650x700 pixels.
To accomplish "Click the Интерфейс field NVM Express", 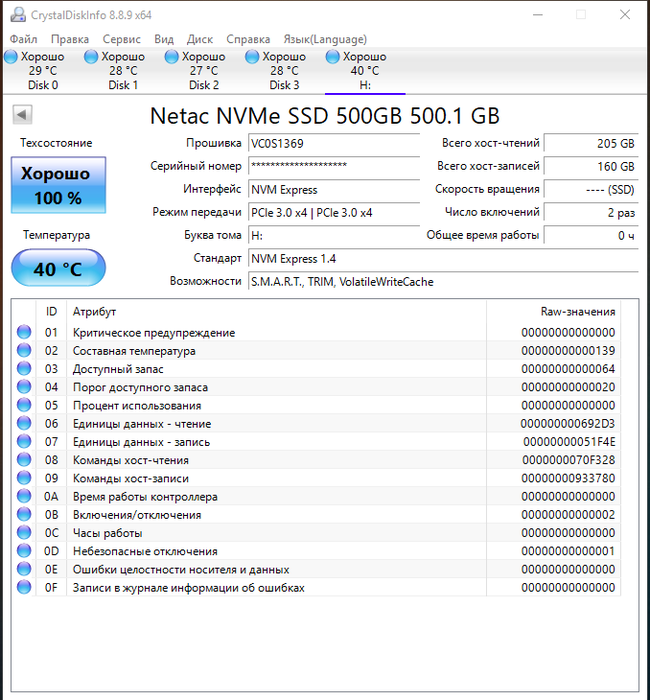I will [334, 190].
